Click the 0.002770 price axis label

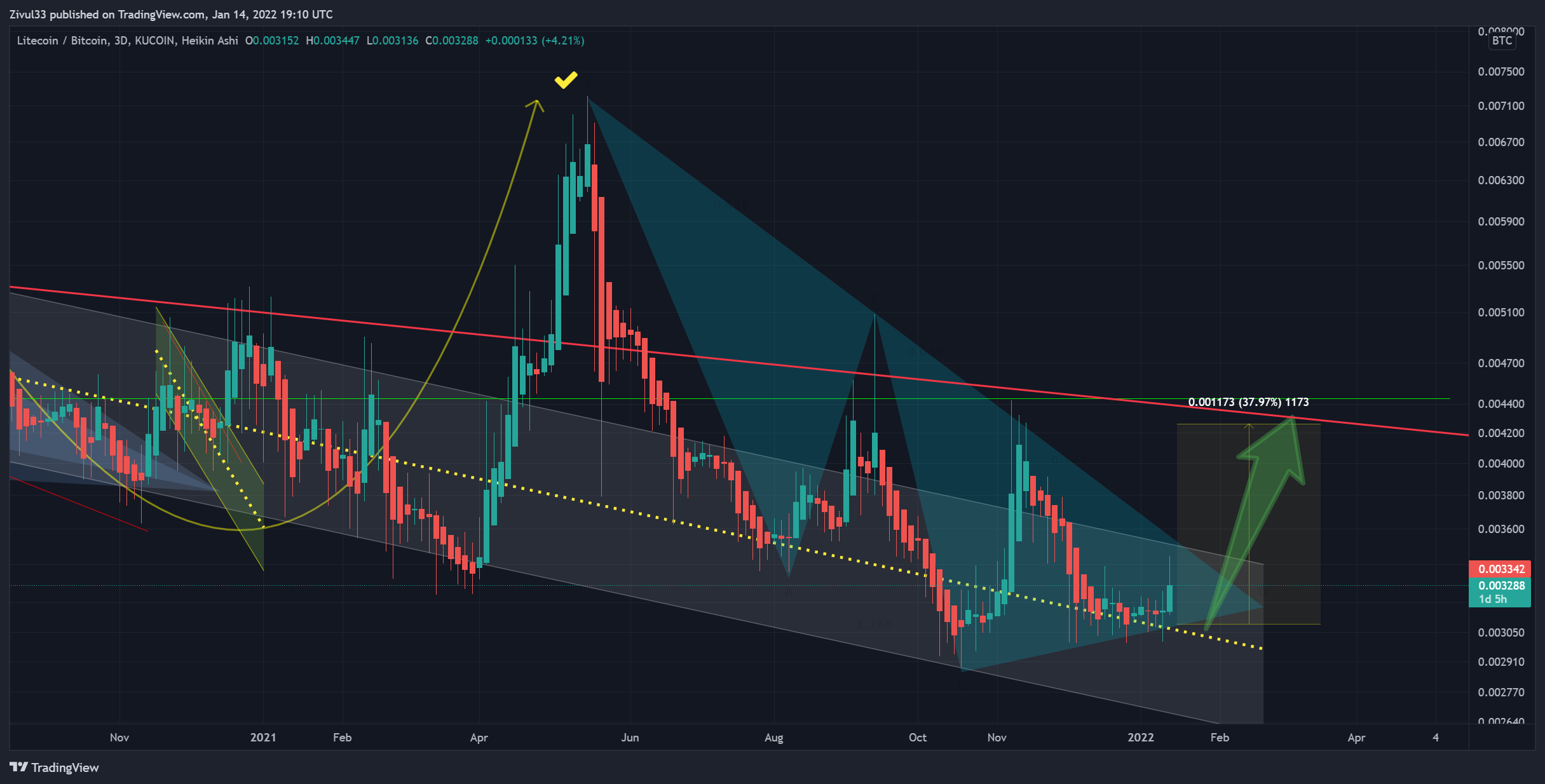[1501, 693]
